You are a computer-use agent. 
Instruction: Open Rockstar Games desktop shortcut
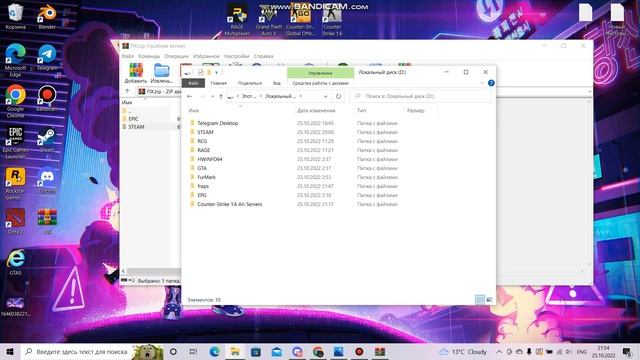(x=16, y=183)
